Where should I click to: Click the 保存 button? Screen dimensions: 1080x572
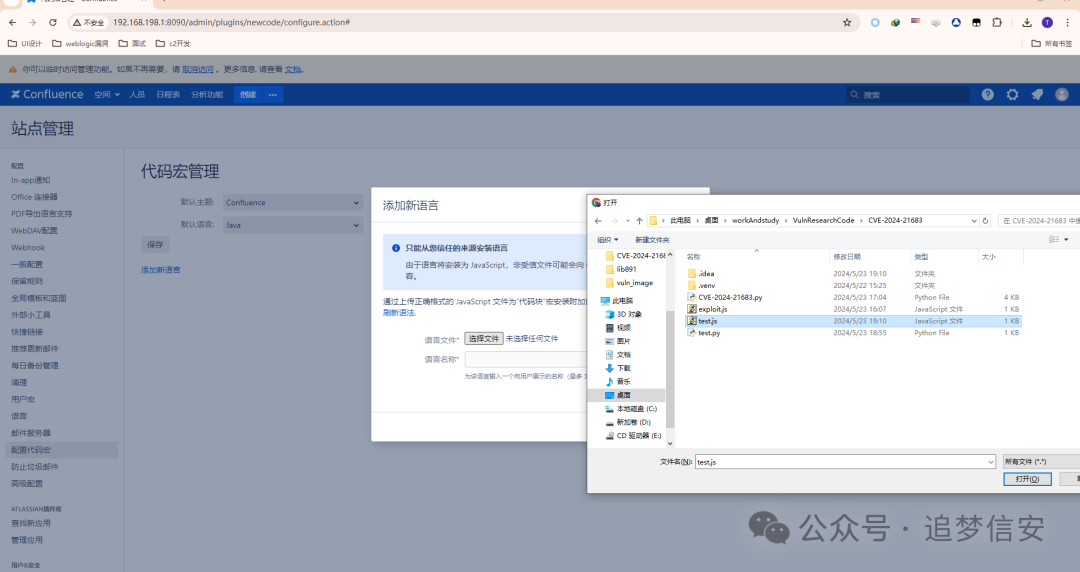(155, 245)
